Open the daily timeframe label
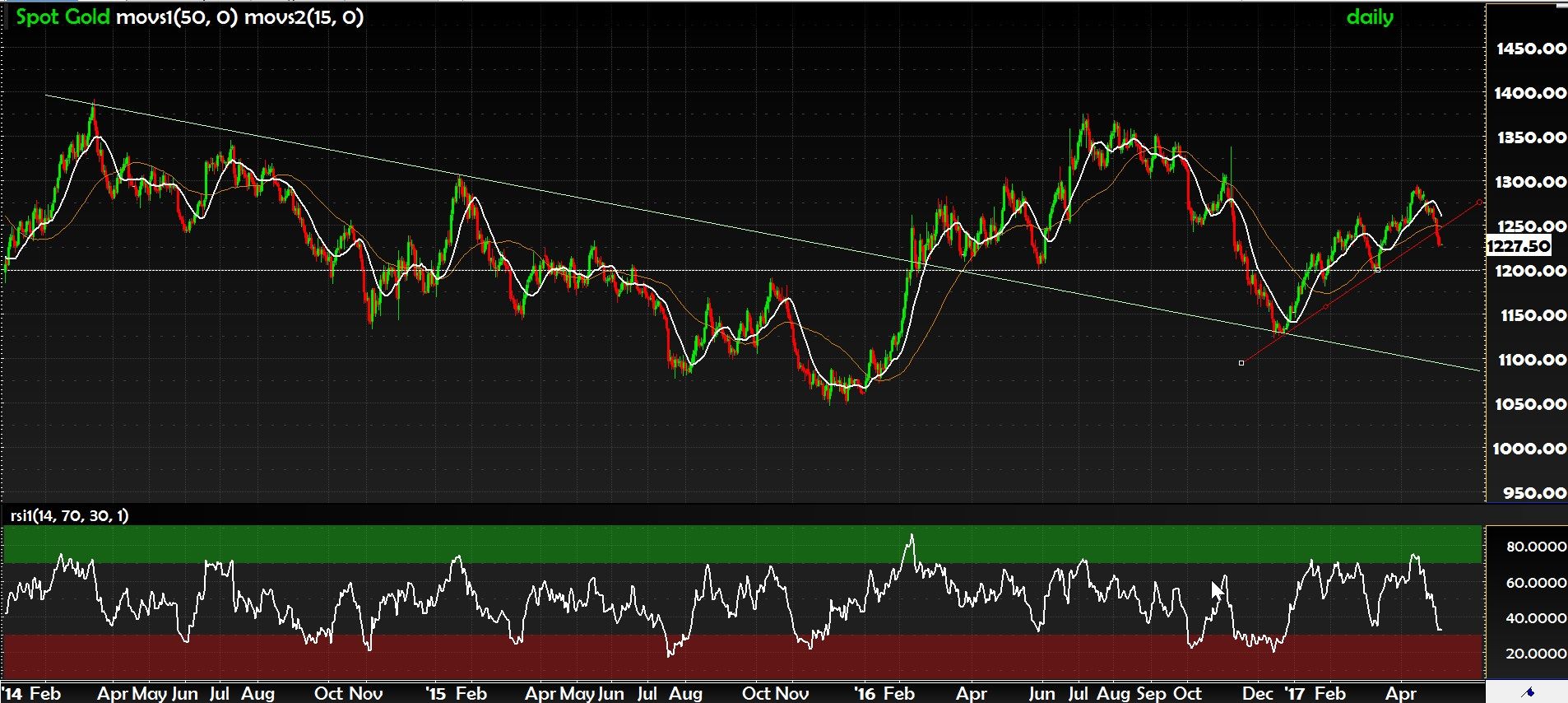The width and height of the screenshot is (1568, 703). click(1369, 17)
